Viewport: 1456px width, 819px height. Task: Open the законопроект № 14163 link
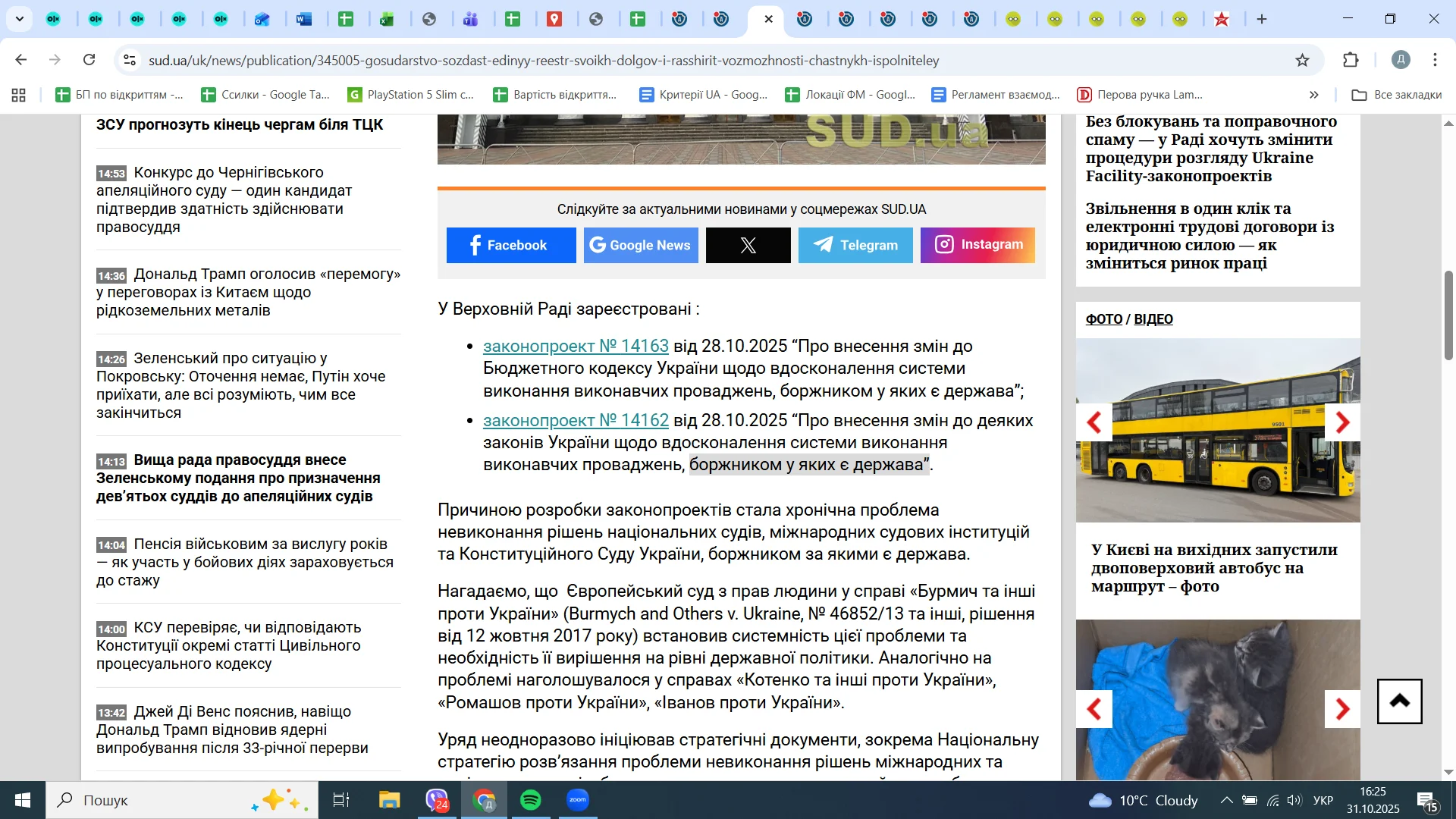point(575,347)
